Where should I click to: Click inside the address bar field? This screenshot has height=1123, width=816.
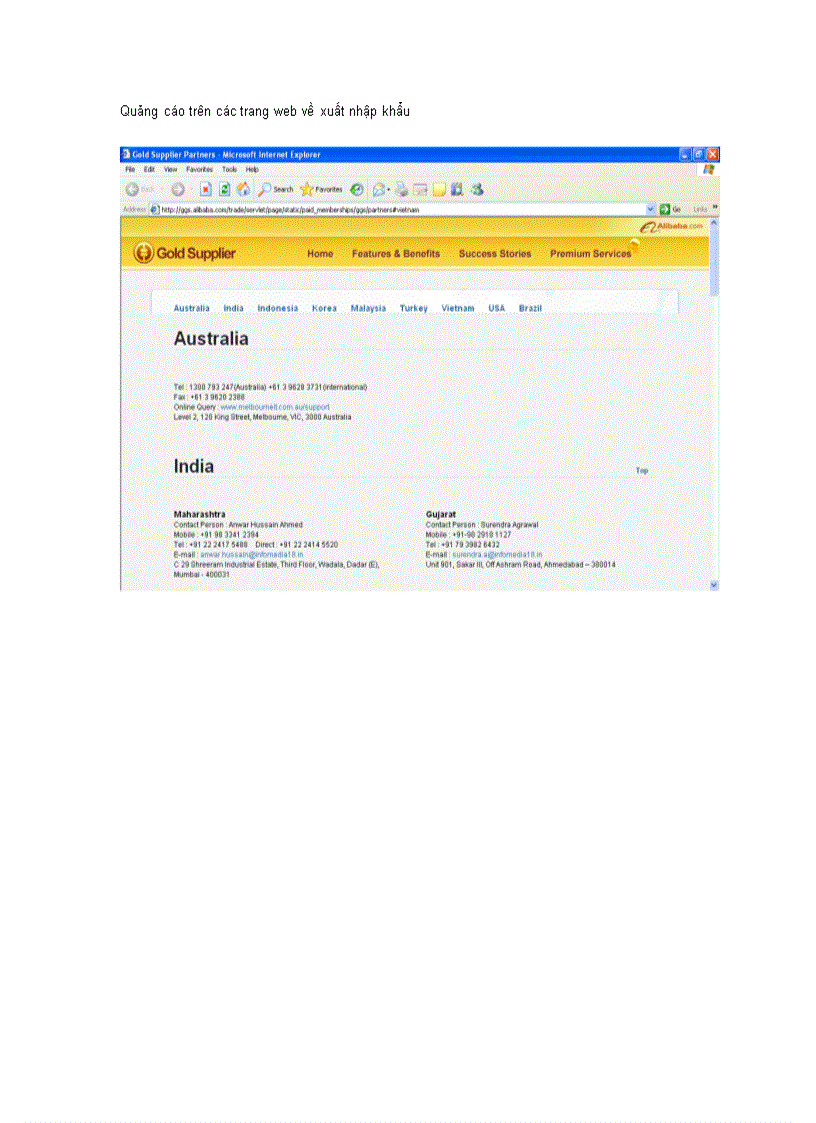pyautogui.click(x=400, y=210)
